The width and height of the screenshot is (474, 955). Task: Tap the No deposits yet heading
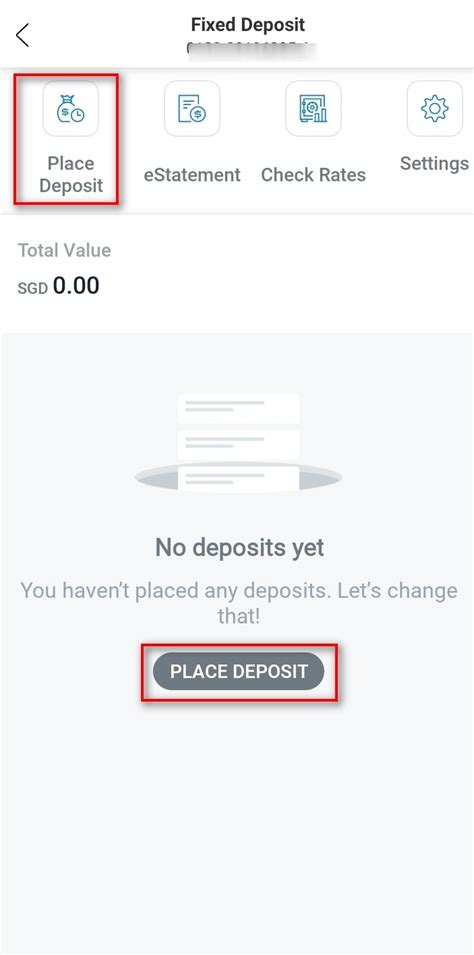pyautogui.click(x=239, y=548)
